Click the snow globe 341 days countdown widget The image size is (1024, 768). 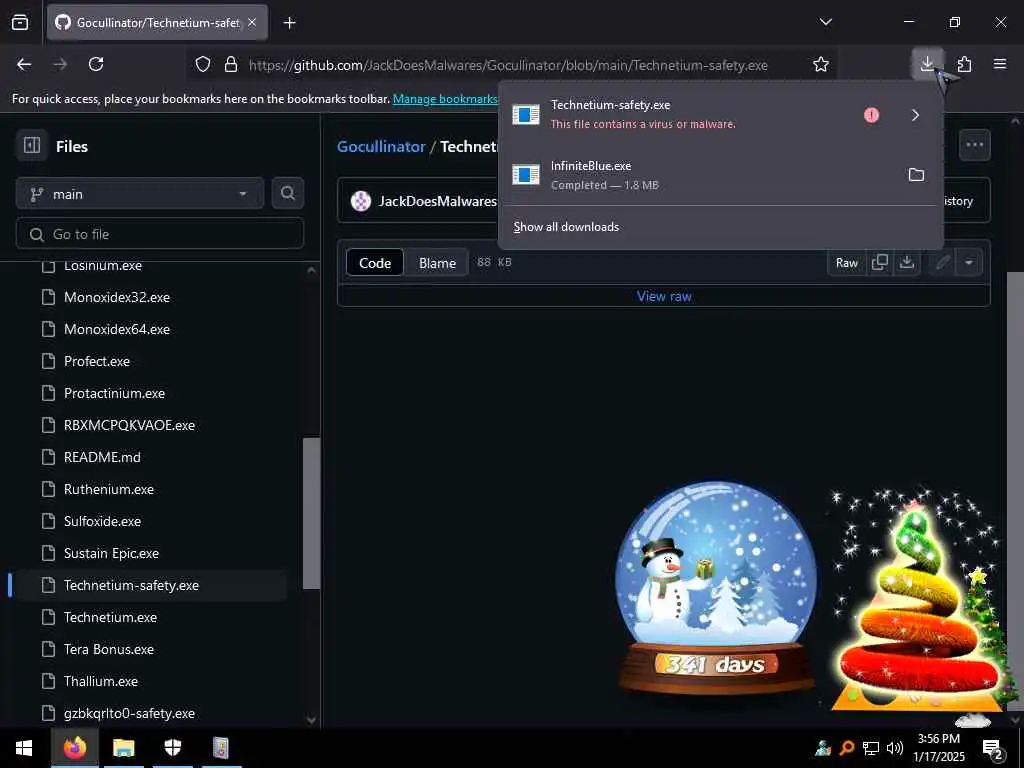point(716,589)
